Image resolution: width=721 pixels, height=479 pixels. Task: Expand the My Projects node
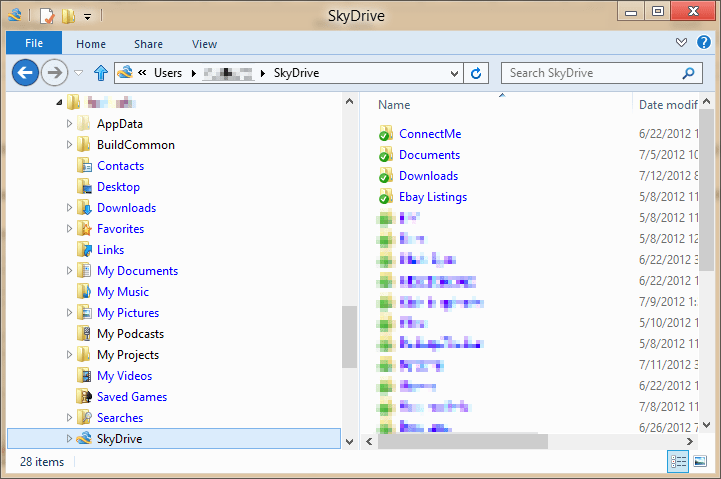point(69,355)
